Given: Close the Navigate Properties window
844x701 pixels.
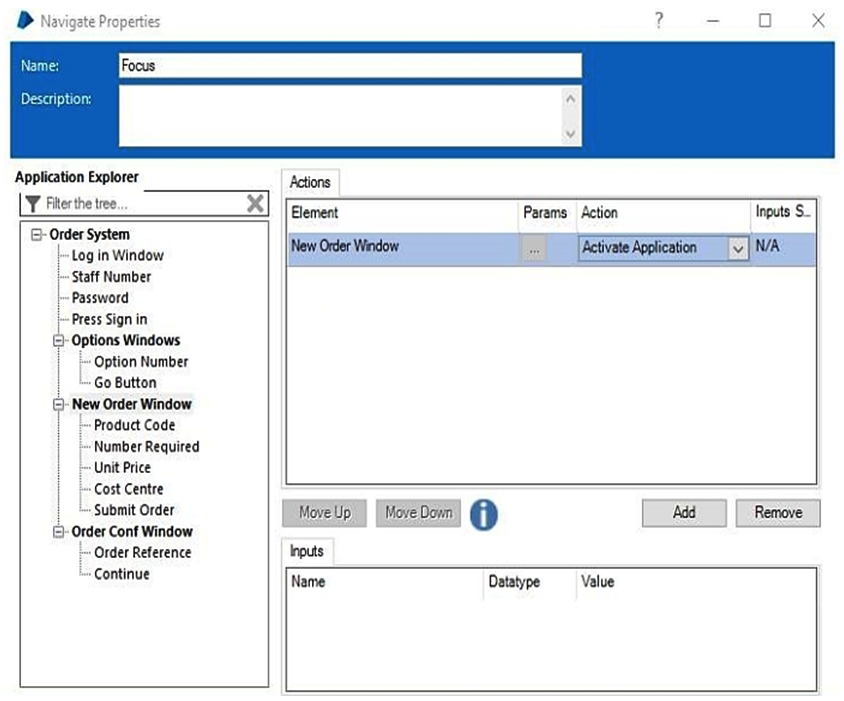Looking at the screenshot, I should (x=818, y=21).
